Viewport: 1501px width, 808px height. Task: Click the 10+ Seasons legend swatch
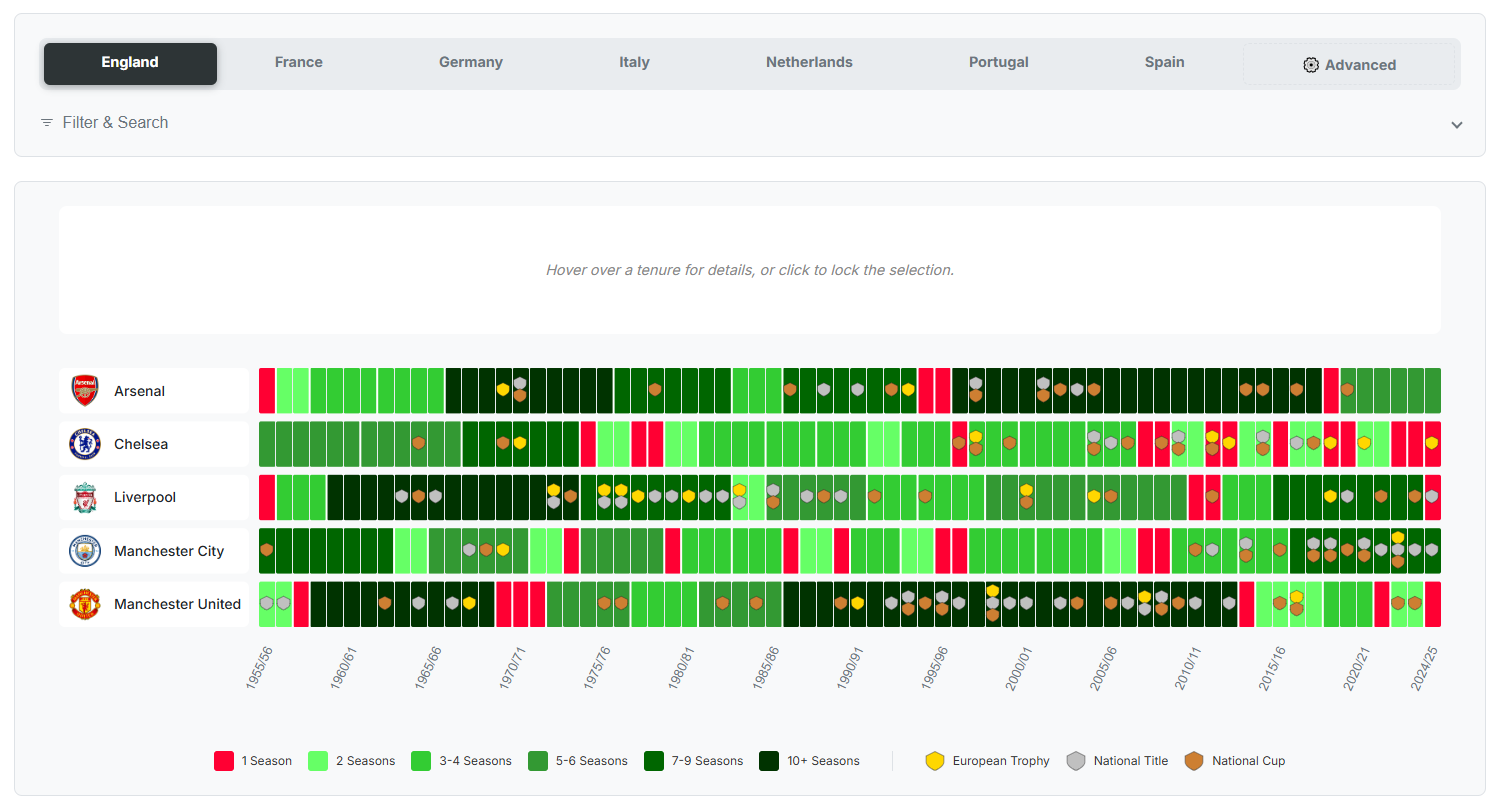(770, 761)
